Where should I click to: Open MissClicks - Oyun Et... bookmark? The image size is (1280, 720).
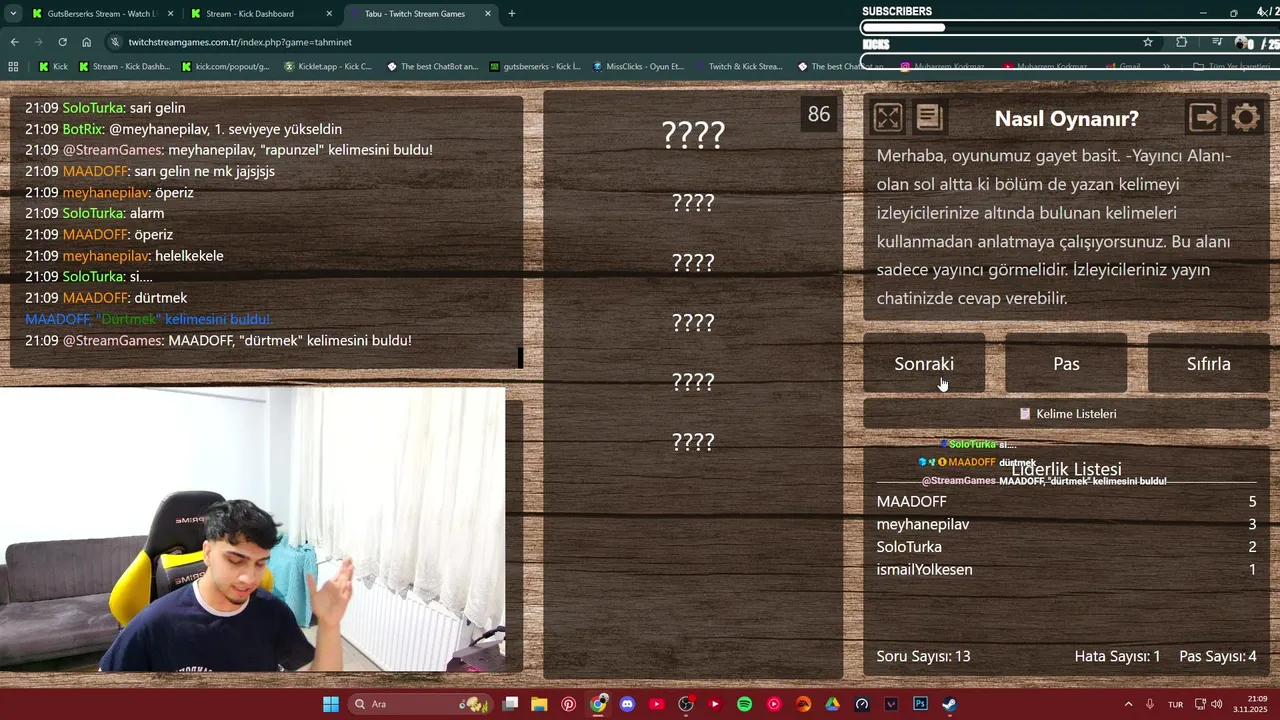(638, 67)
